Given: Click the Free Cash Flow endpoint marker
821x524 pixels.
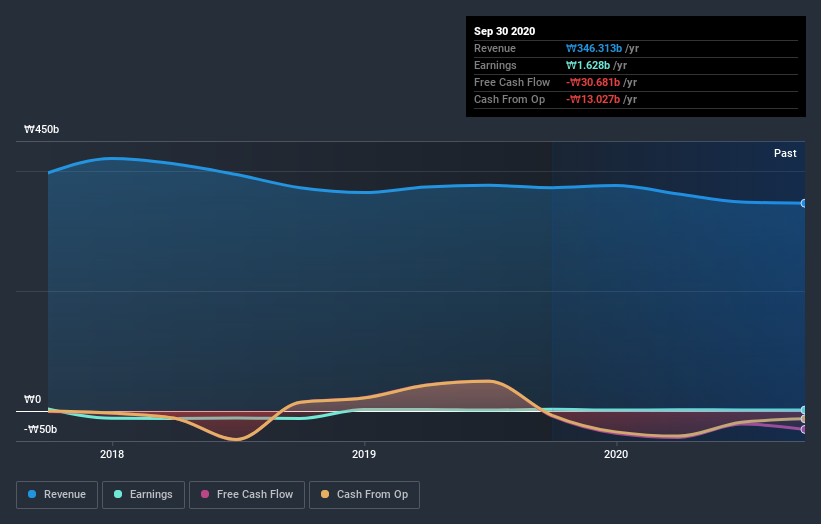Looking at the screenshot, I should [803, 429].
